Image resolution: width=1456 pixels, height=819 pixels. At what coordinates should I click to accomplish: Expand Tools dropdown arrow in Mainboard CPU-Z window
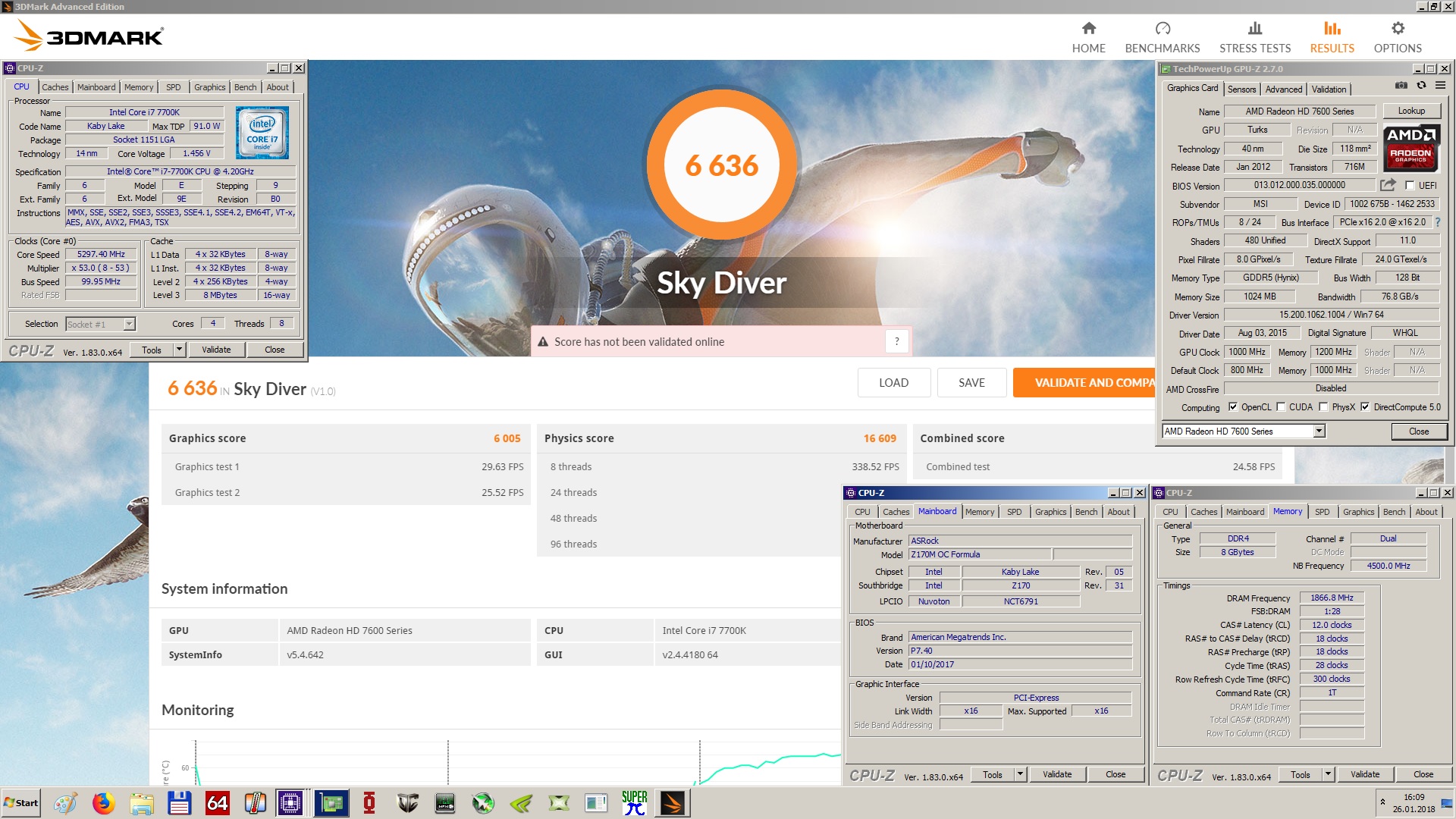click(1020, 774)
